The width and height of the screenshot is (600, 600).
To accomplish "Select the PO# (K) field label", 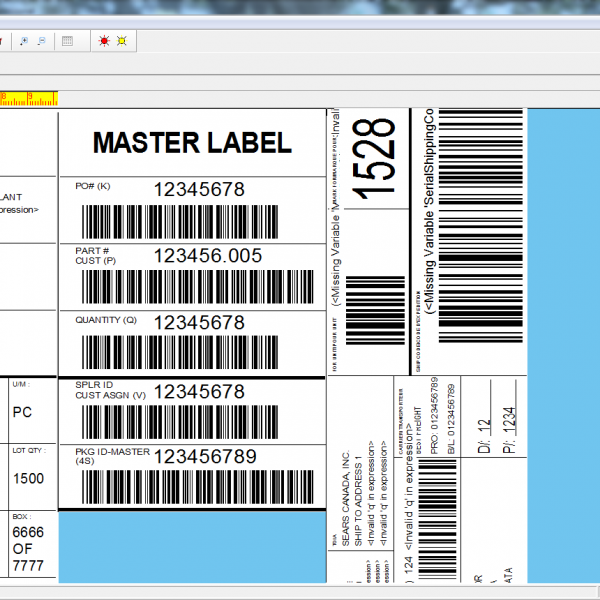I will [93, 186].
